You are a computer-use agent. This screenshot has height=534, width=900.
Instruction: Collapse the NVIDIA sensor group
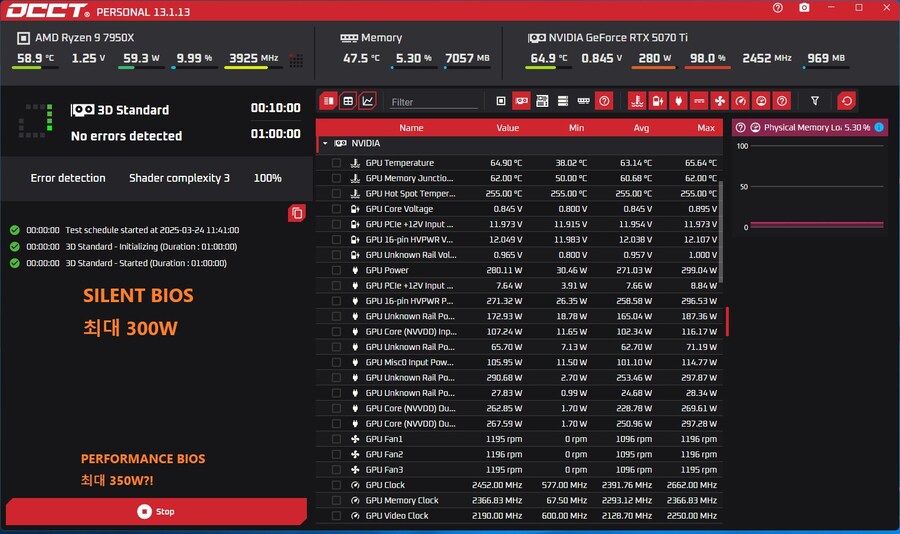tap(325, 143)
